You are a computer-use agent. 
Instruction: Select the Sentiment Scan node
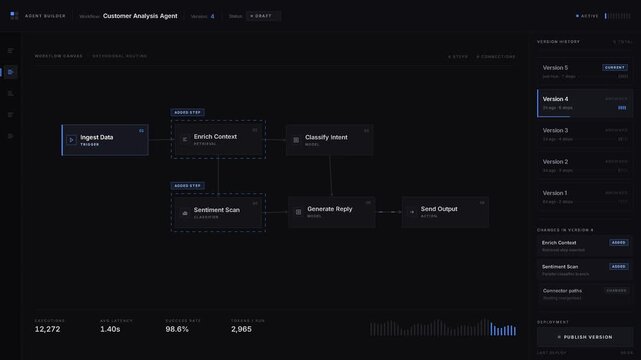(219, 212)
